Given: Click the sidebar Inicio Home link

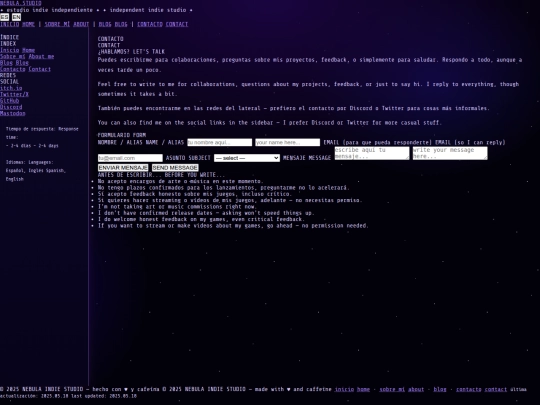Looking at the screenshot, I should click(x=18, y=50).
